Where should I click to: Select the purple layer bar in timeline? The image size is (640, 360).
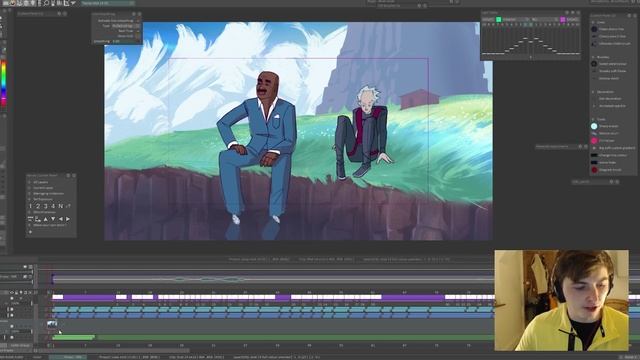click(x=273, y=297)
